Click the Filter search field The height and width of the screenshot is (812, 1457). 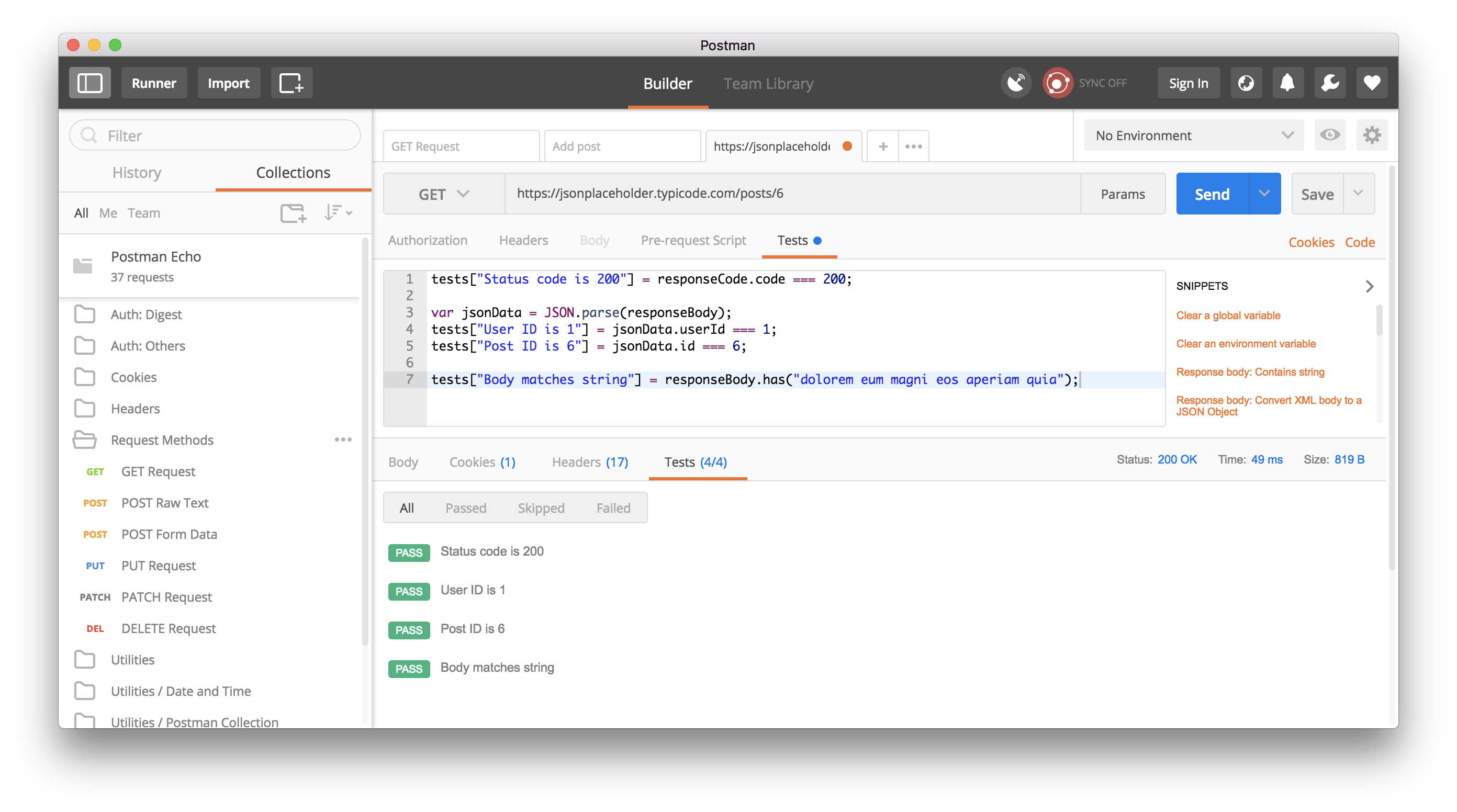coord(215,135)
